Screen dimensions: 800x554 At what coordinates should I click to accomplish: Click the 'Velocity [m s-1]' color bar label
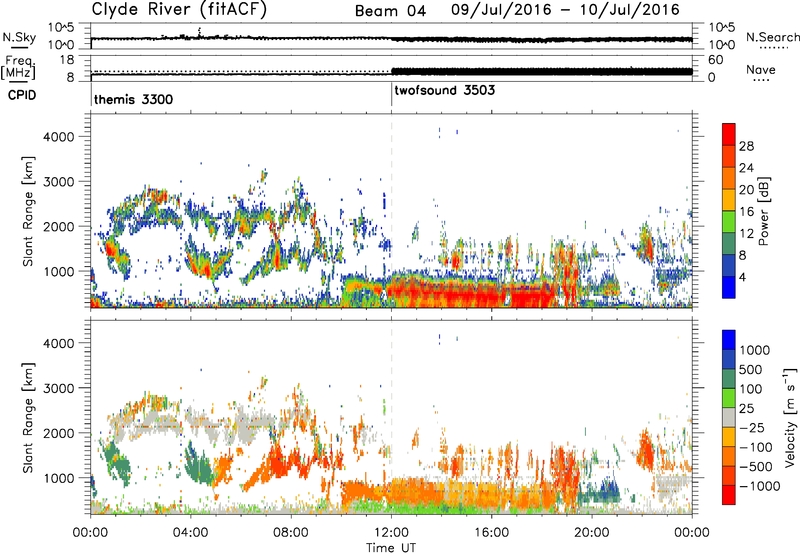(x=790, y=417)
